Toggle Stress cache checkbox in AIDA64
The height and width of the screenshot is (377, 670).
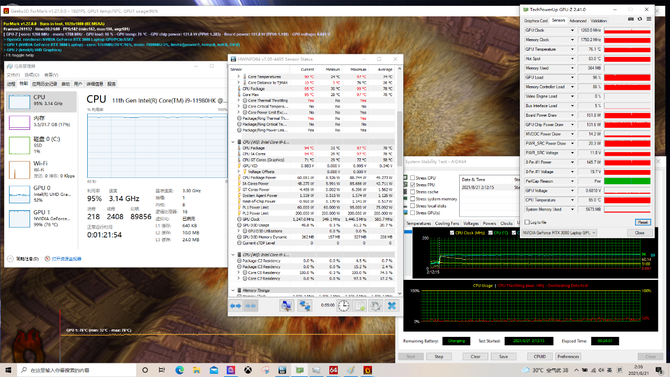(x=412, y=192)
